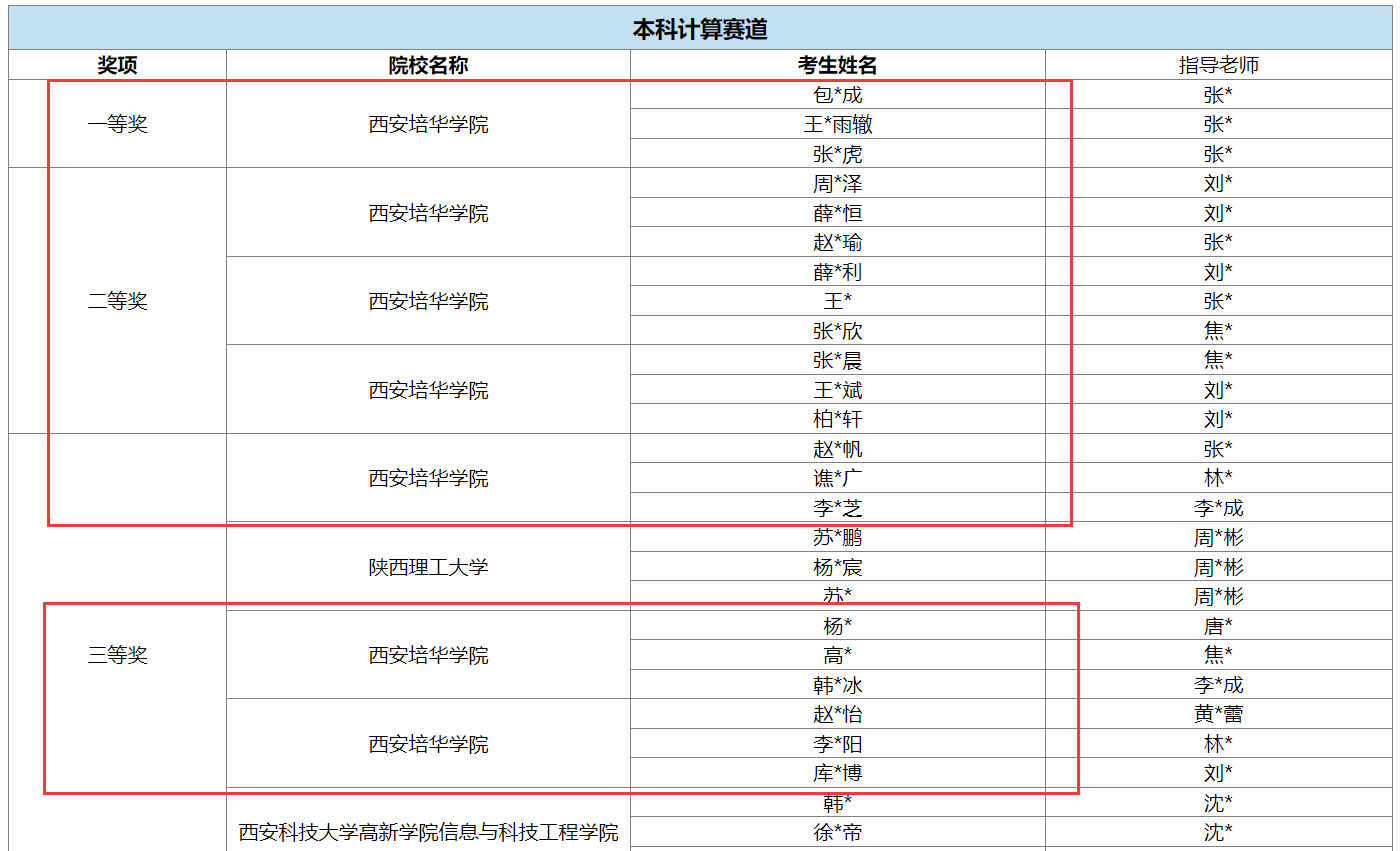
Task: Click student name 包*成
Action: point(837,95)
